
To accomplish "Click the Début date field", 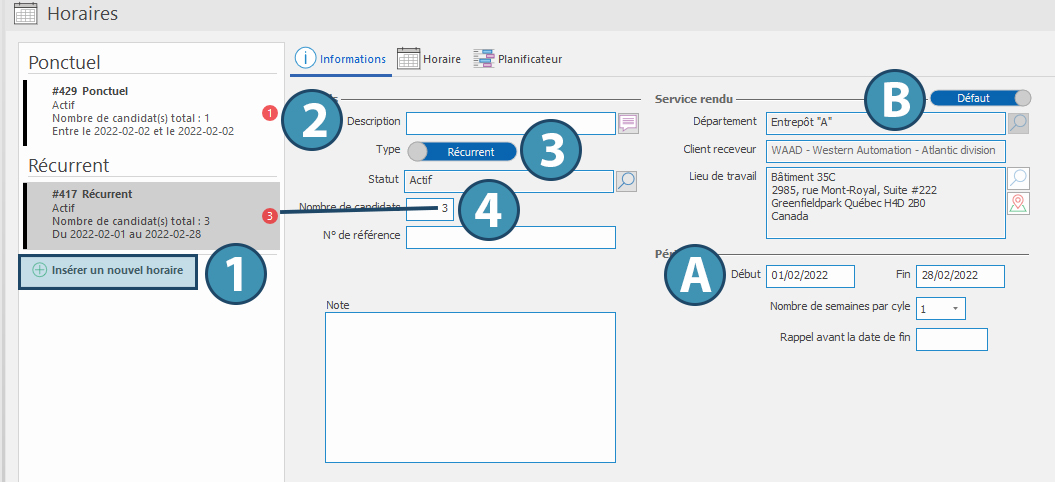I will point(810,276).
